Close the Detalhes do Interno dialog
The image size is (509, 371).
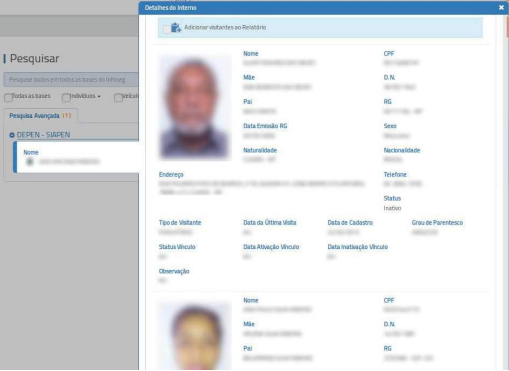[x=501, y=7]
